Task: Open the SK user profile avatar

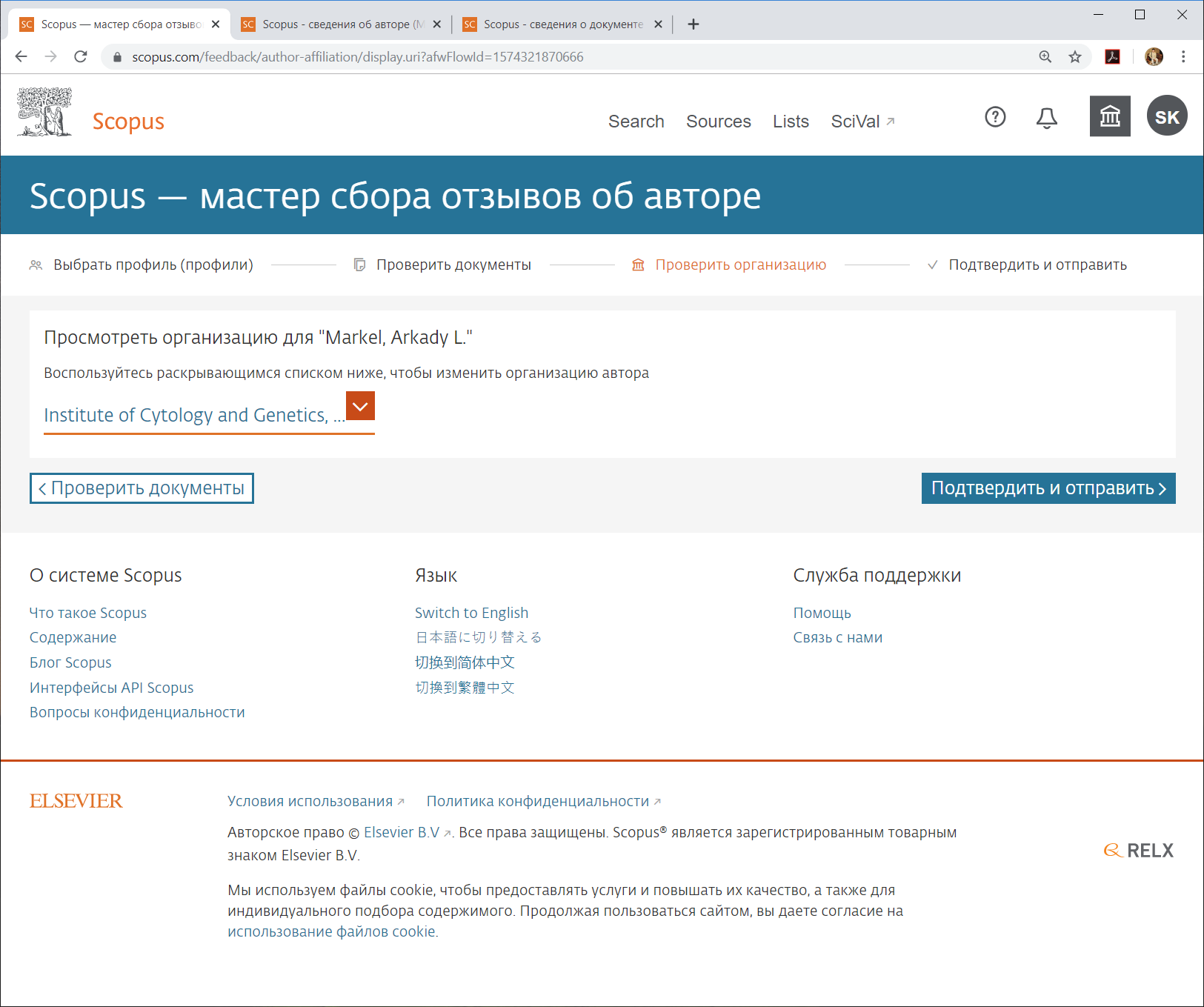Action: [1167, 116]
